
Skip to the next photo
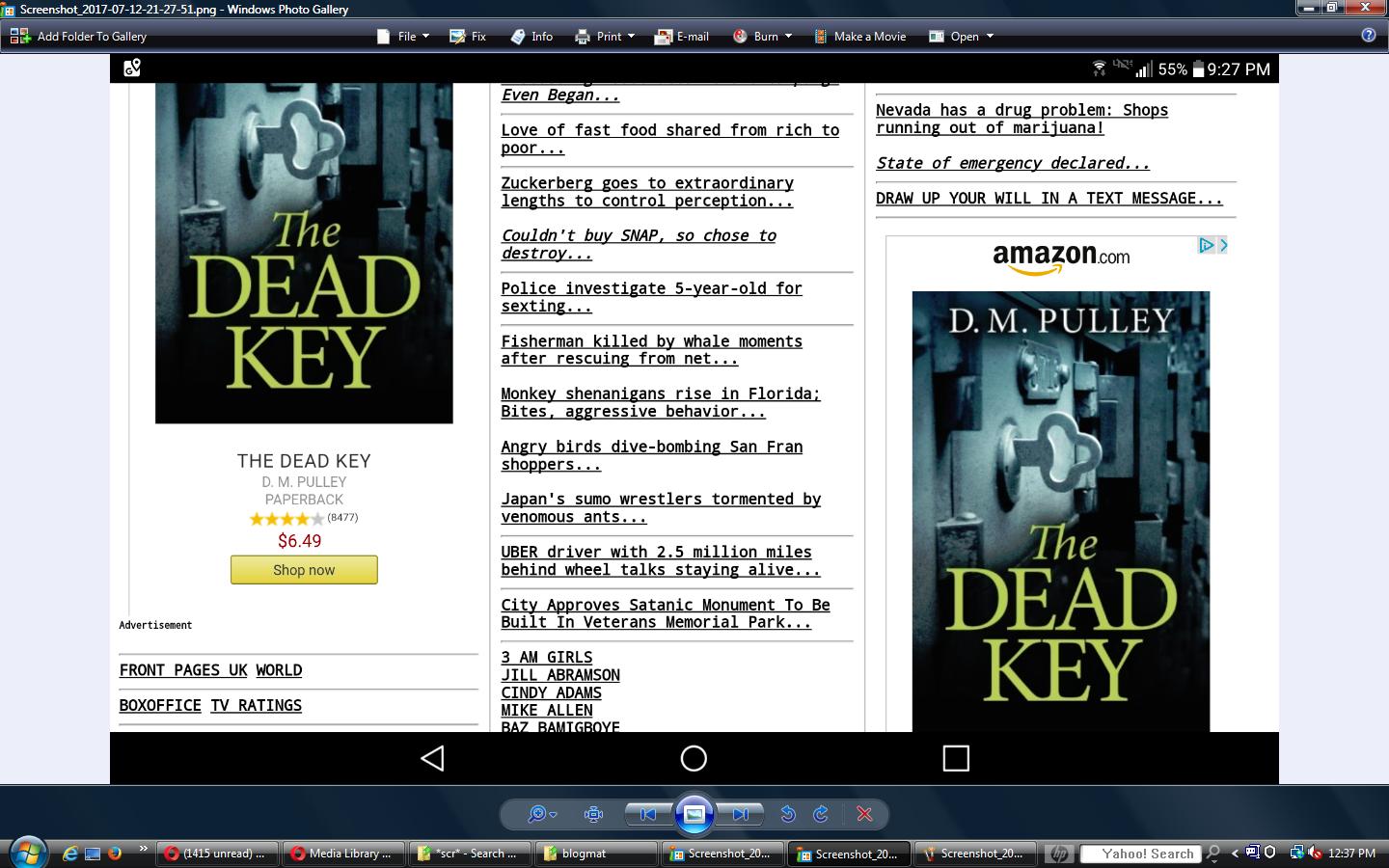tap(740, 814)
